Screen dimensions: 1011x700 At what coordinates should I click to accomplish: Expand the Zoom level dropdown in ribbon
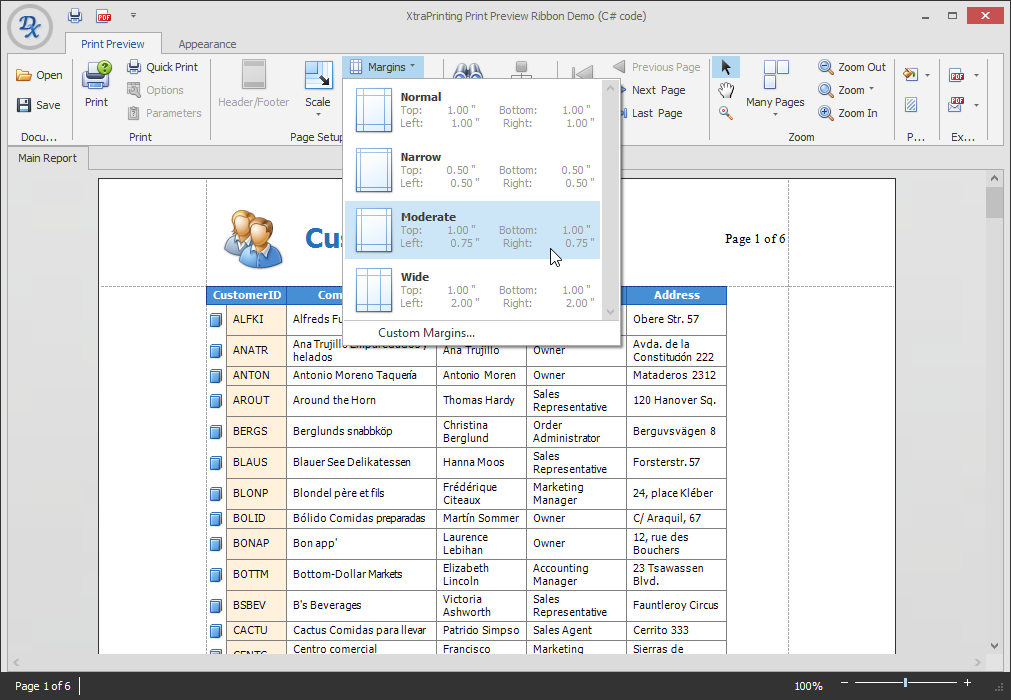pos(850,90)
